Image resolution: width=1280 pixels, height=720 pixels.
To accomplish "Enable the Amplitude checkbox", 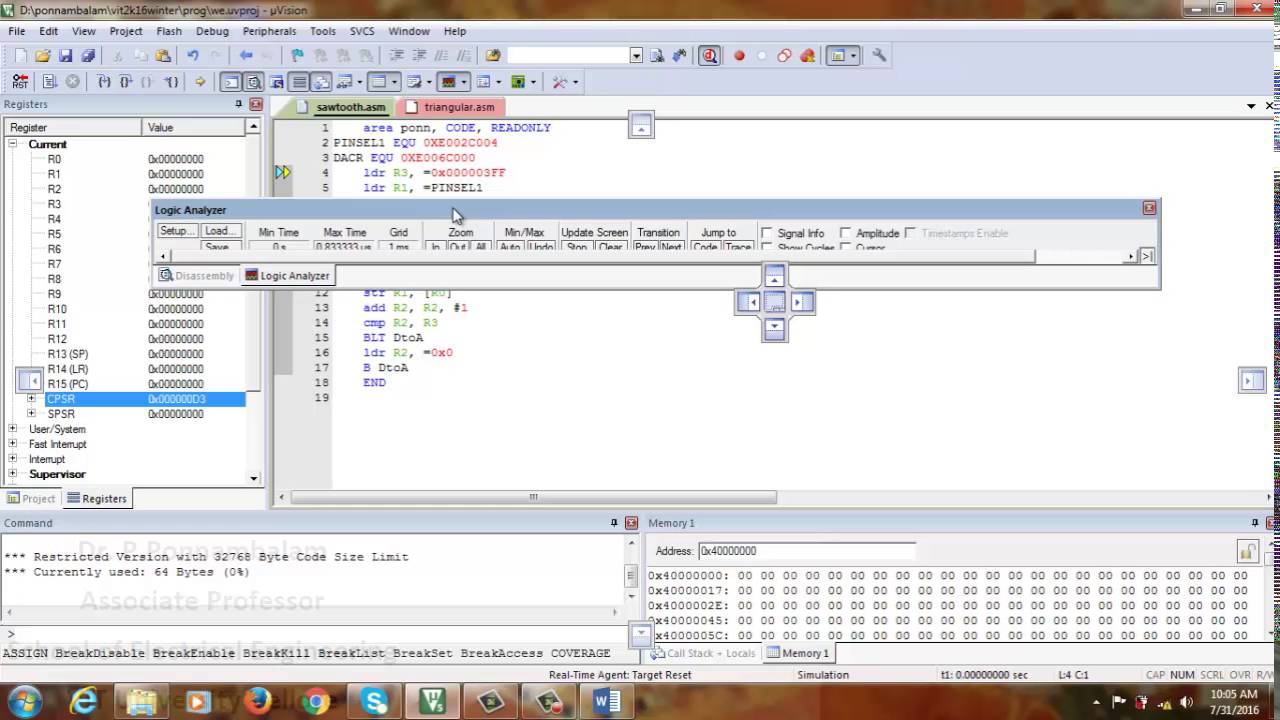I will coord(846,233).
